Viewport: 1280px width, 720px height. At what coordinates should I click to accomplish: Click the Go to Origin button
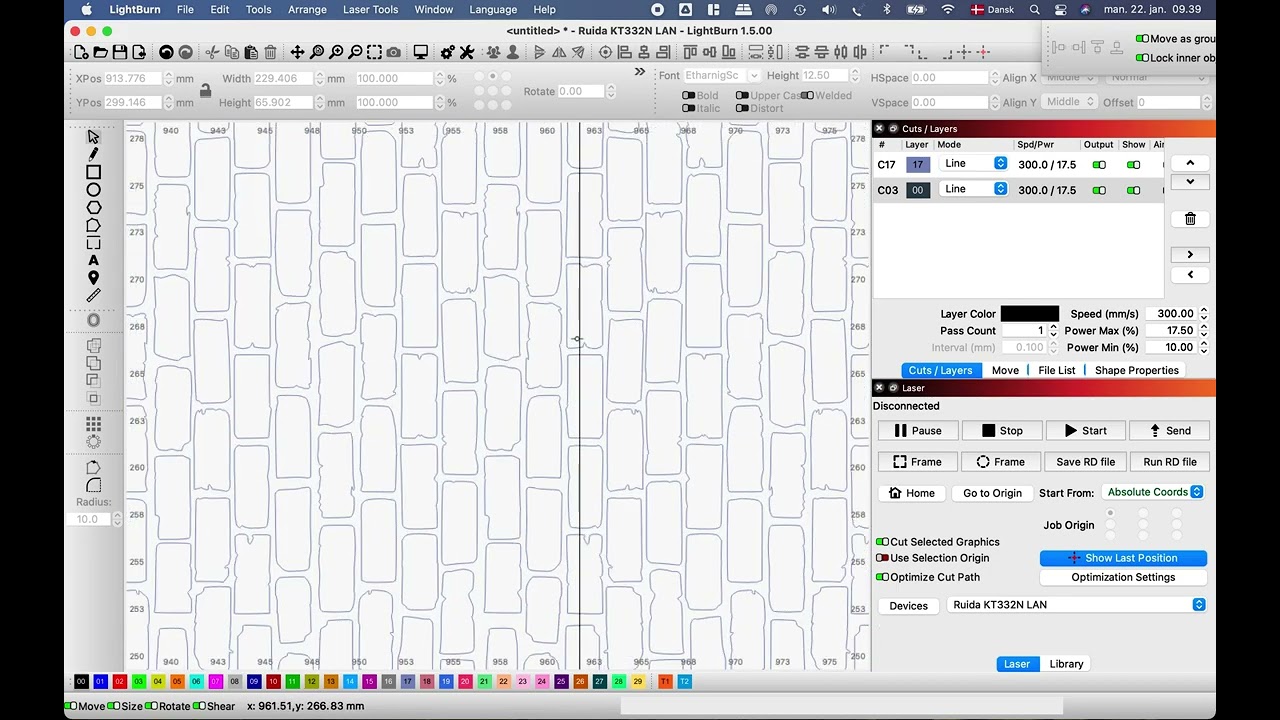(992, 493)
